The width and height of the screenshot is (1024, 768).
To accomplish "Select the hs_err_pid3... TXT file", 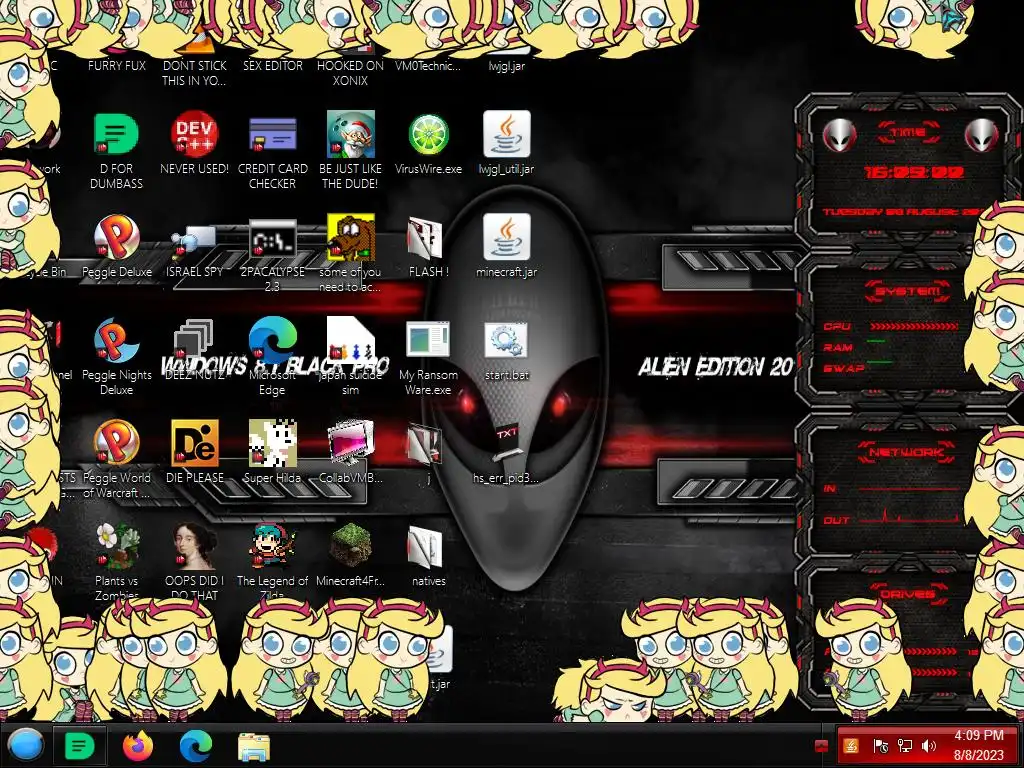I will (507, 443).
